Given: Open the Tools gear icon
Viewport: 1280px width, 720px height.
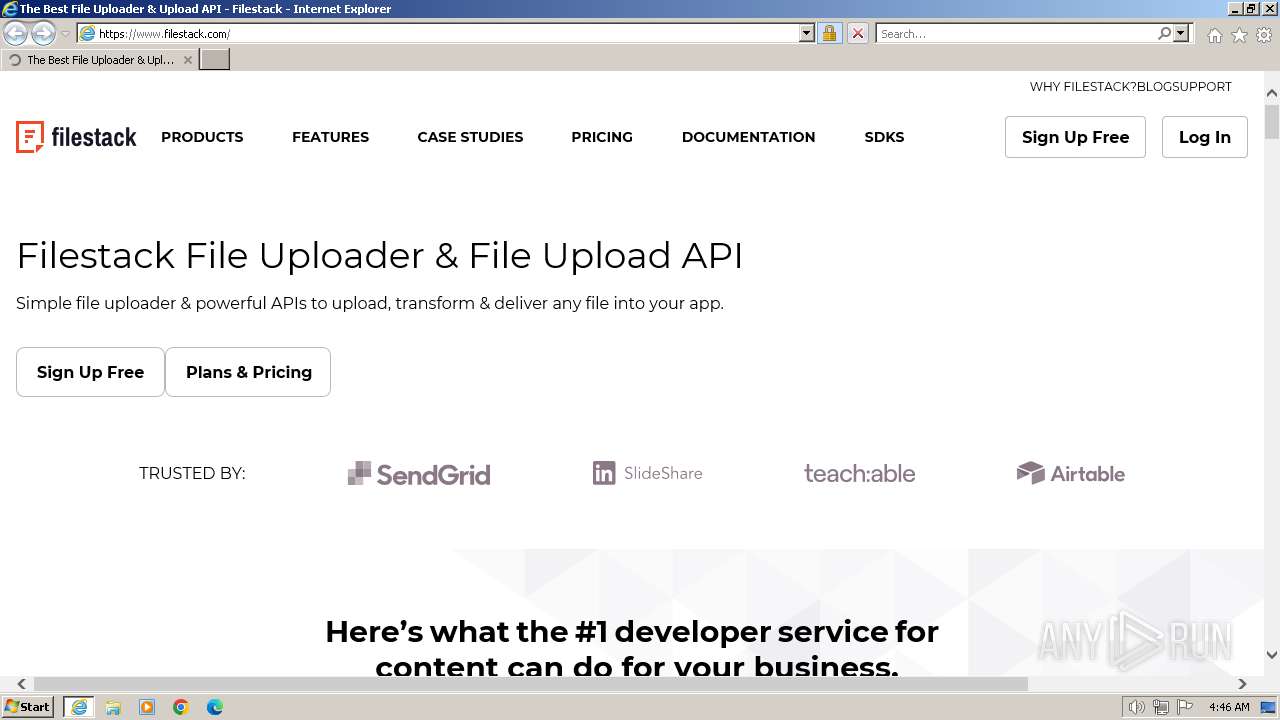Looking at the screenshot, I should 1264,35.
